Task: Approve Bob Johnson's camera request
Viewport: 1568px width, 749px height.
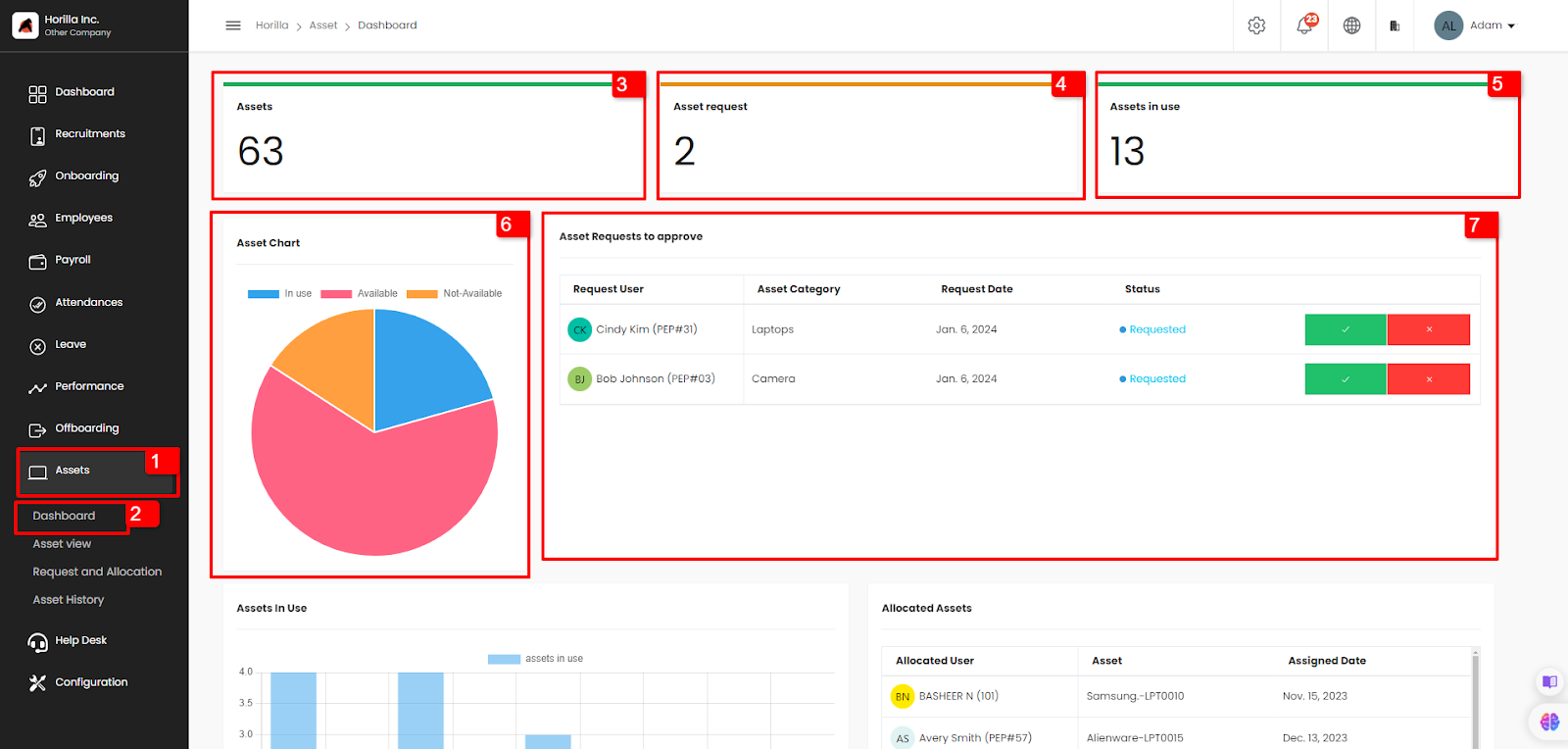Action: [1346, 379]
